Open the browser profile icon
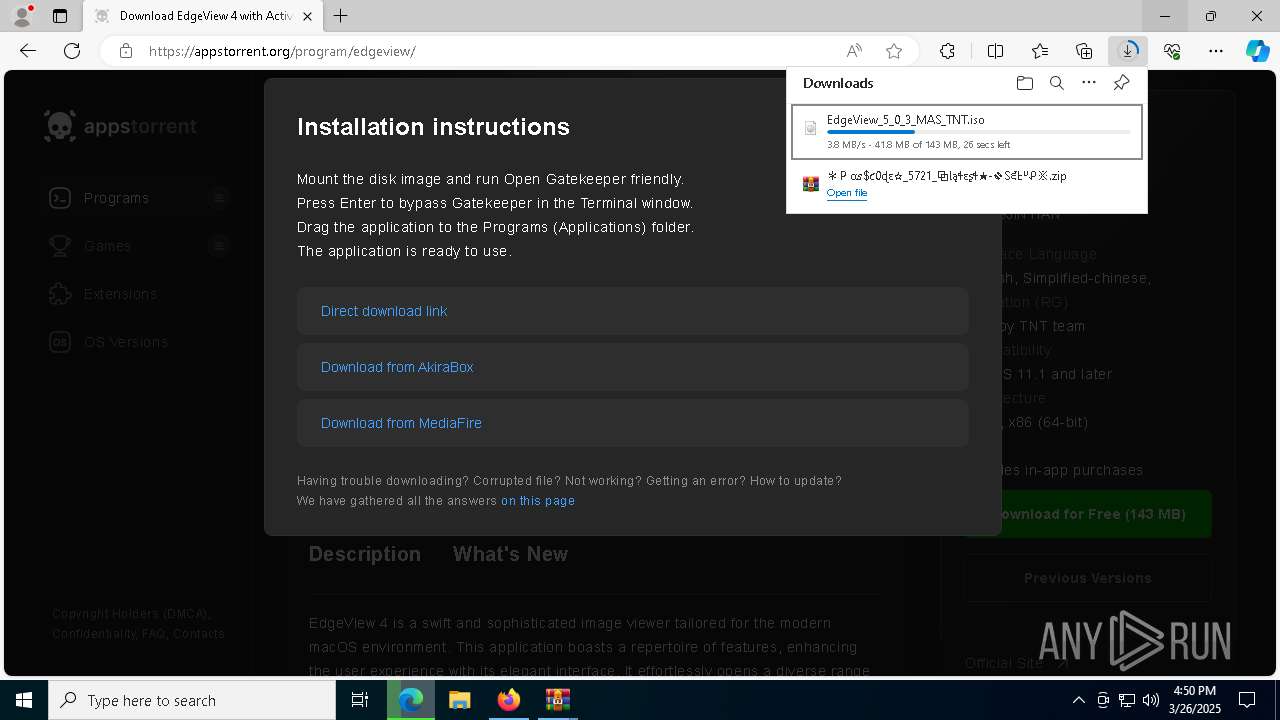 click(x=22, y=16)
